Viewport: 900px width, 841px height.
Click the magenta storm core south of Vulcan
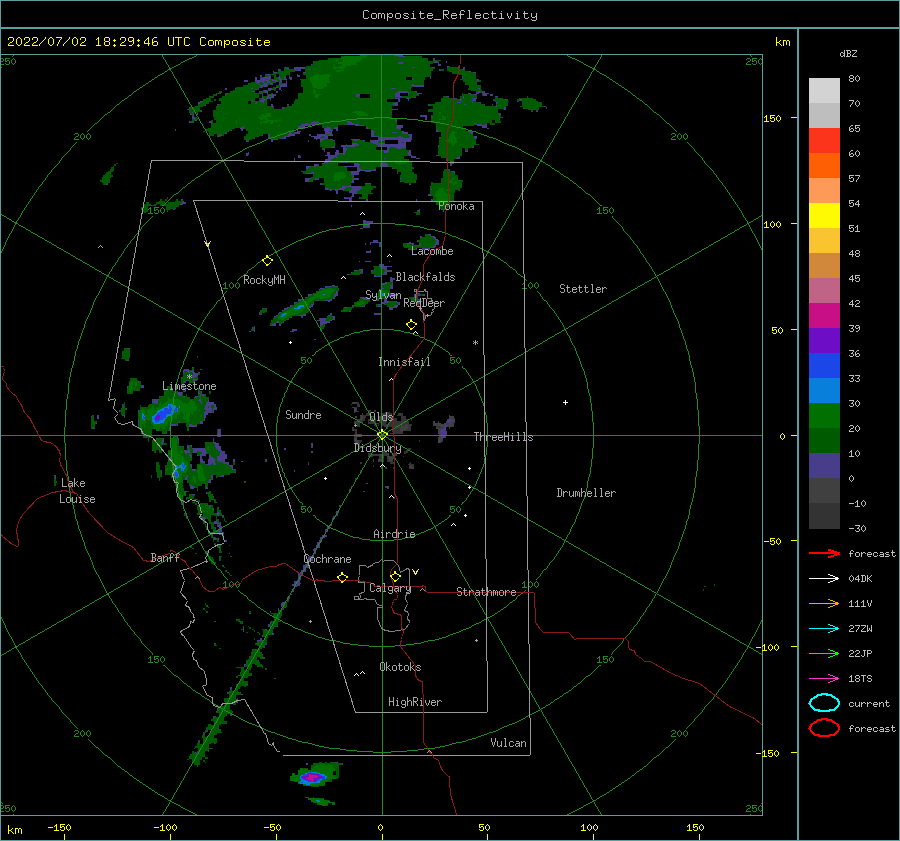312,777
